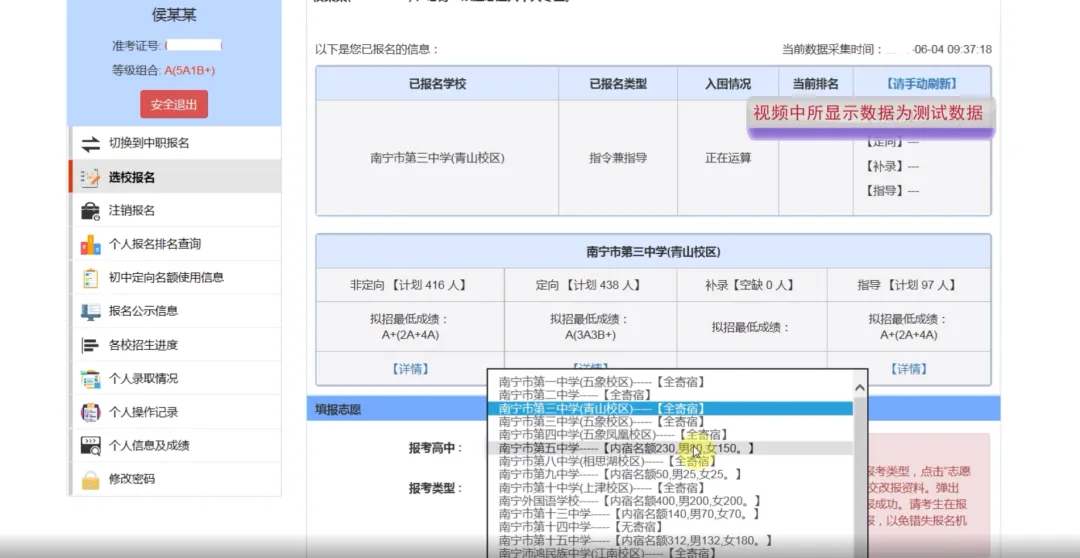Screen dimensions: 1080x558
Task: View 报名公示信息 page
Action: (175, 311)
